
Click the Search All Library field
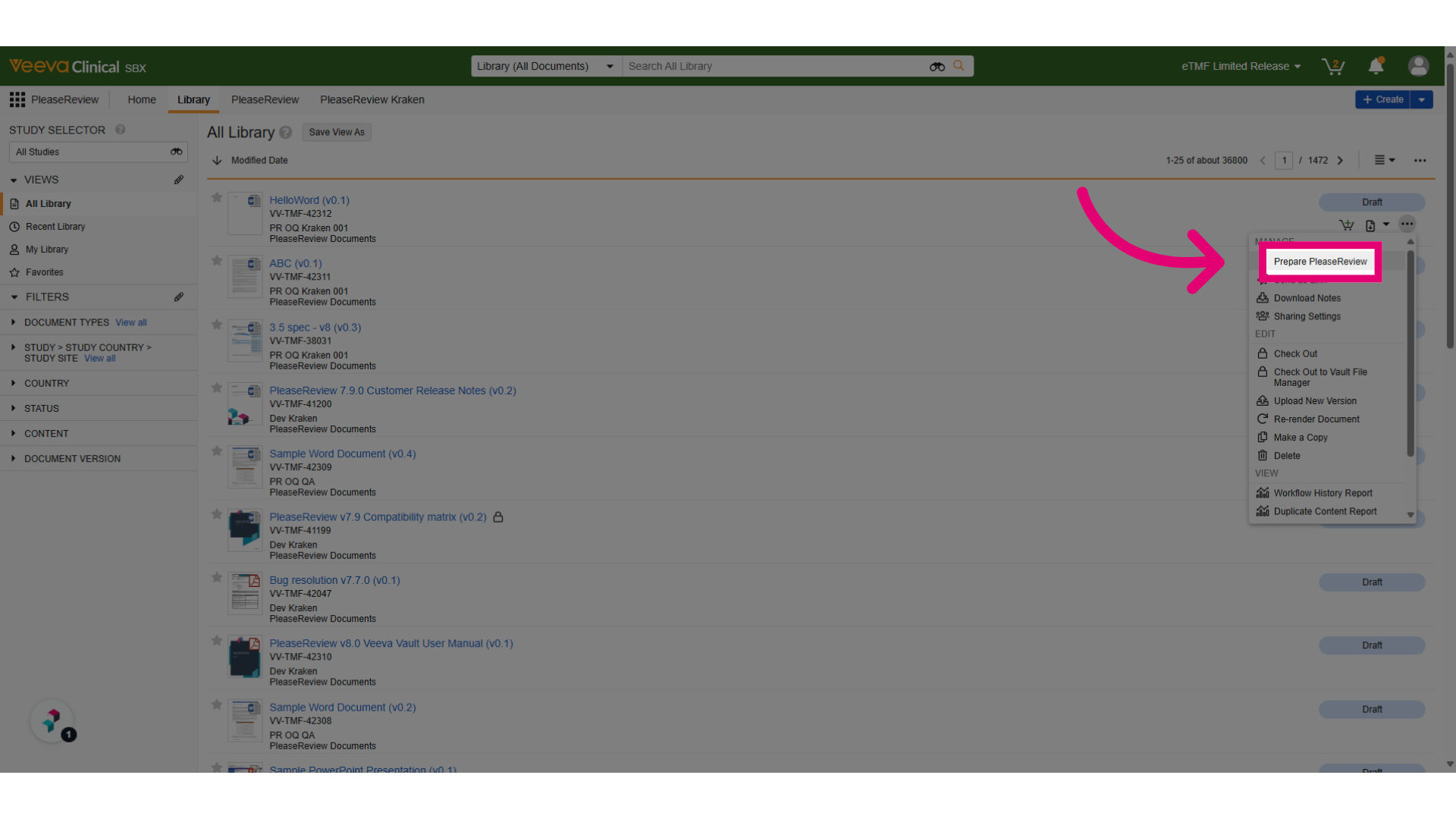775,66
